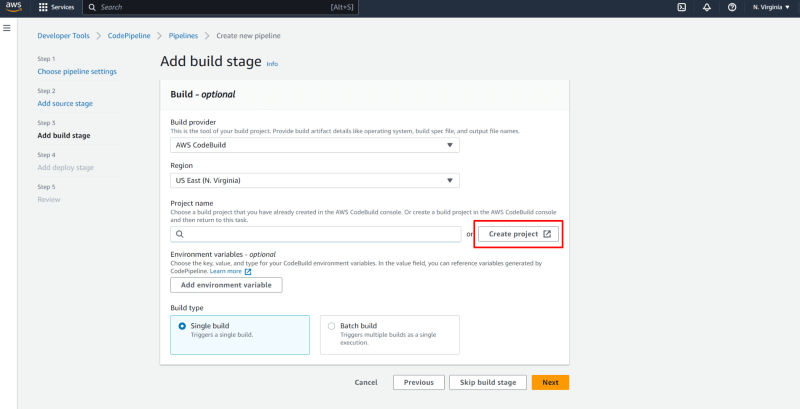Open Add source stage step

pyautogui.click(x=65, y=104)
